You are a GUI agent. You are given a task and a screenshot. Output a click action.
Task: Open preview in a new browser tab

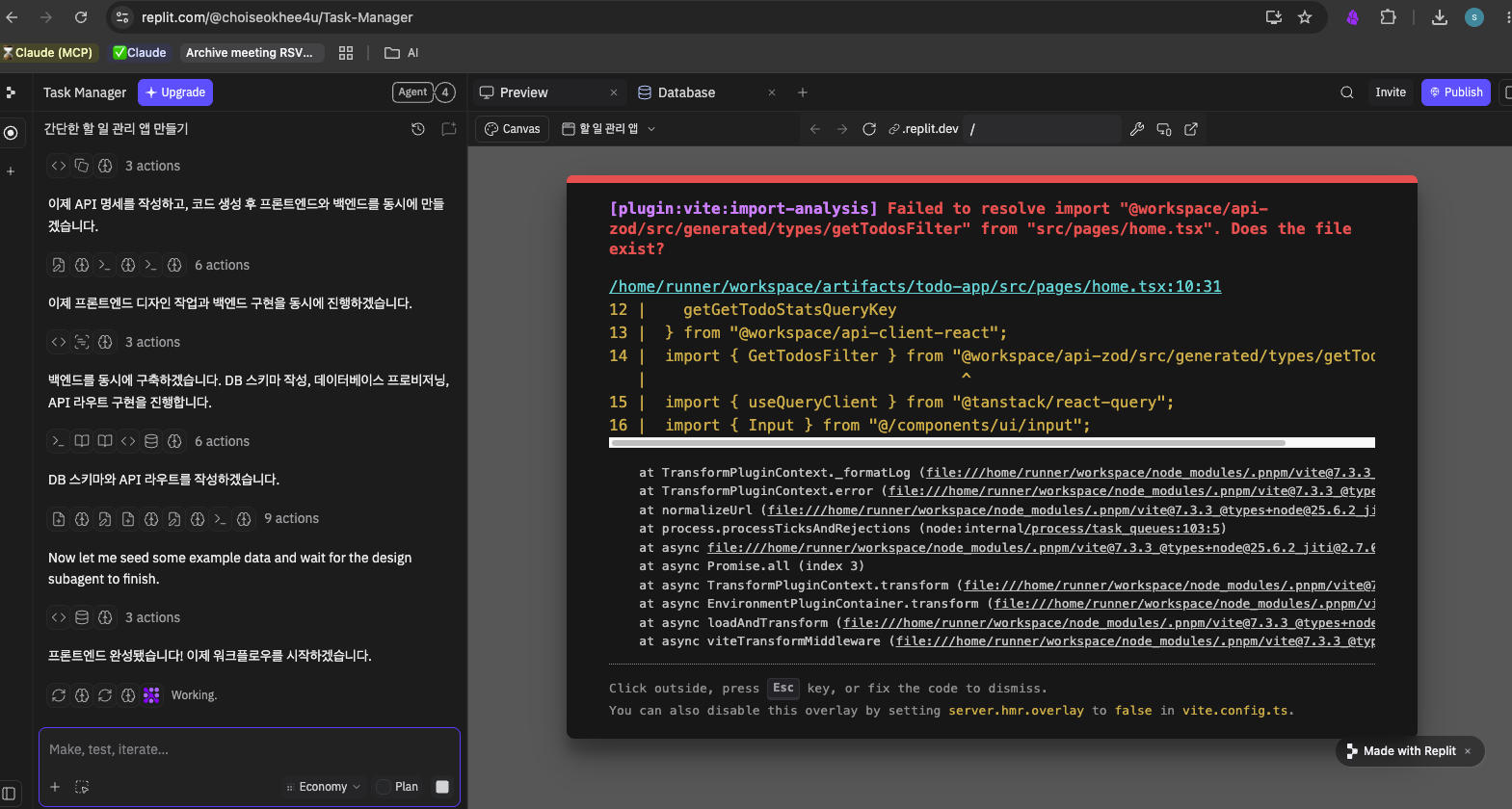coord(1191,129)
